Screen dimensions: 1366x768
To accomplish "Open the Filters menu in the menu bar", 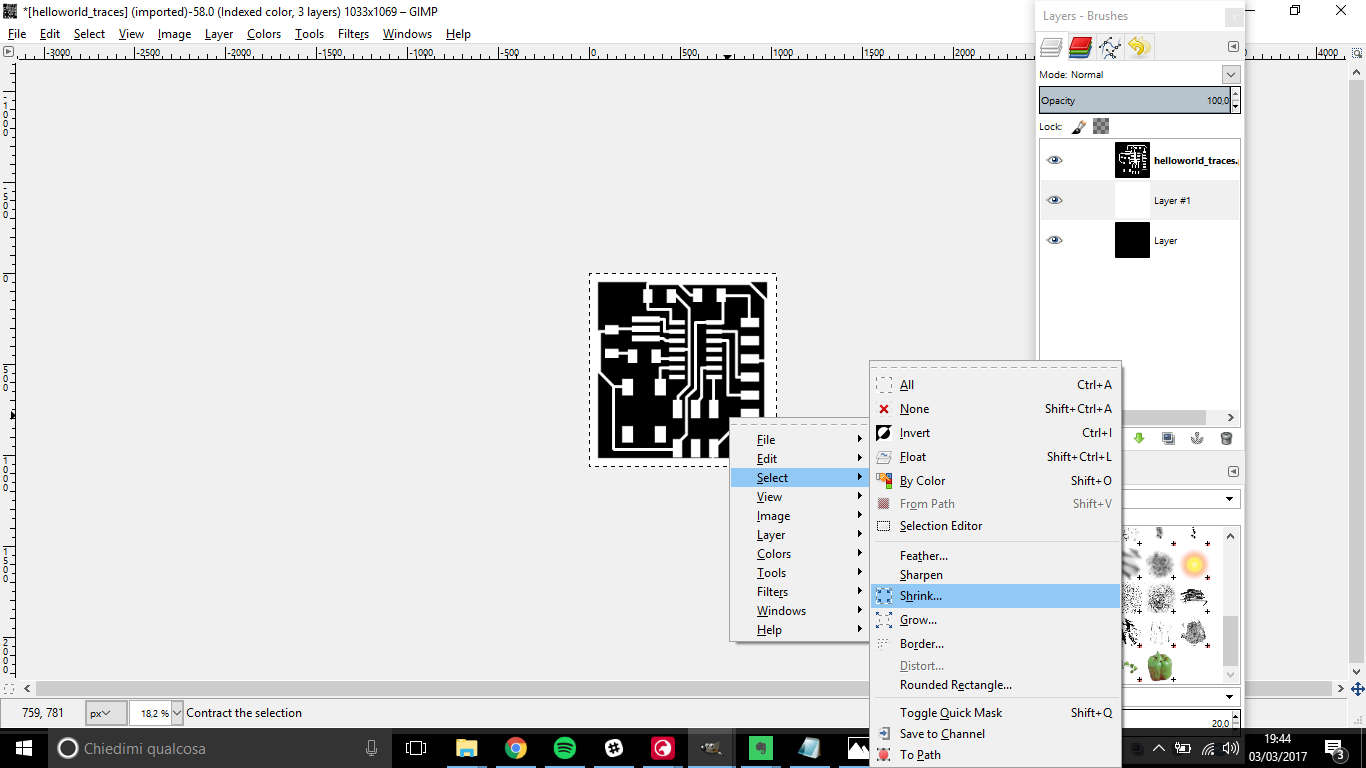I will [x=353, y=34].
